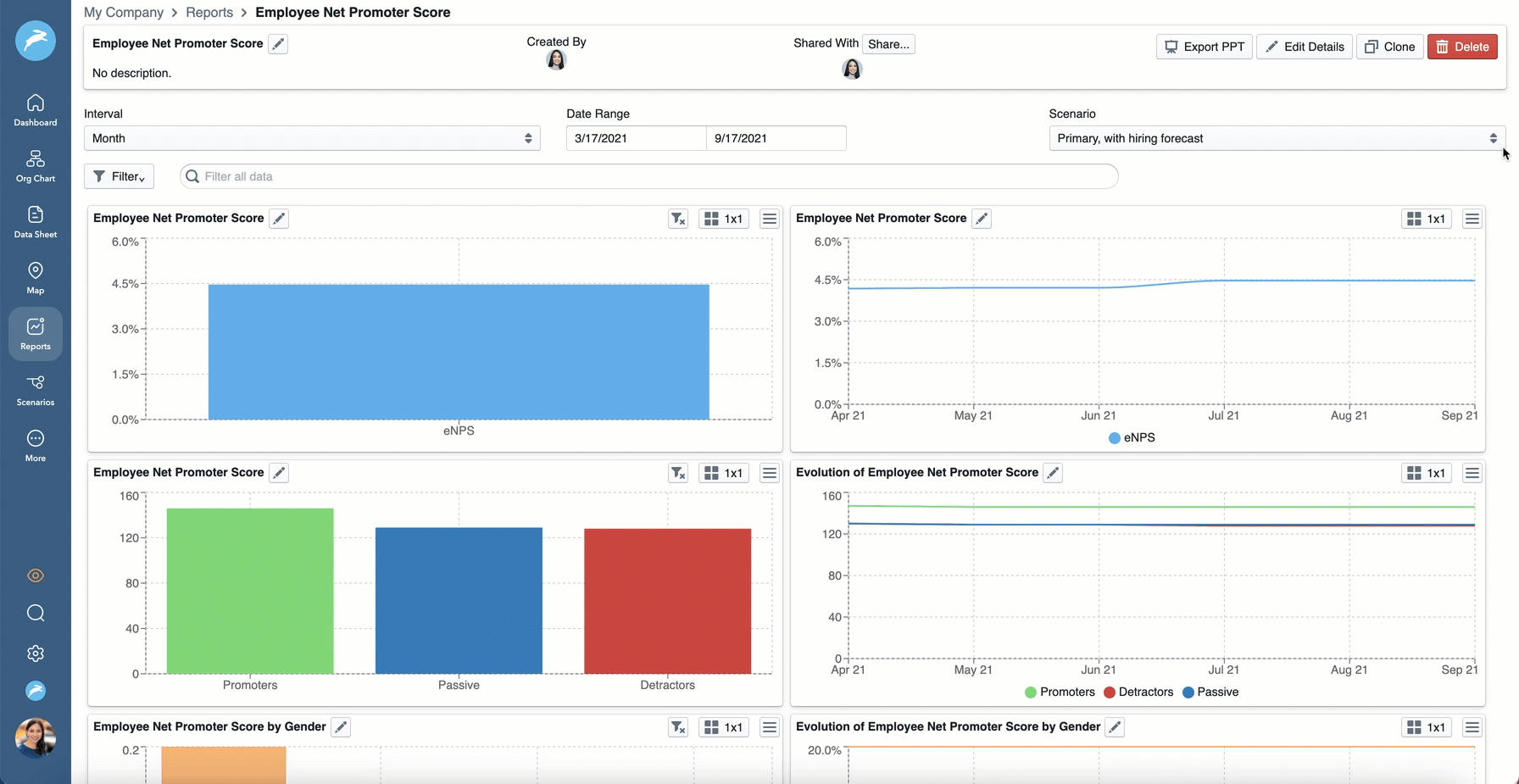This screenshot has height=784, width=1519.
Task: Open settings gear in sidebar
Action: (x=36, y=653)
